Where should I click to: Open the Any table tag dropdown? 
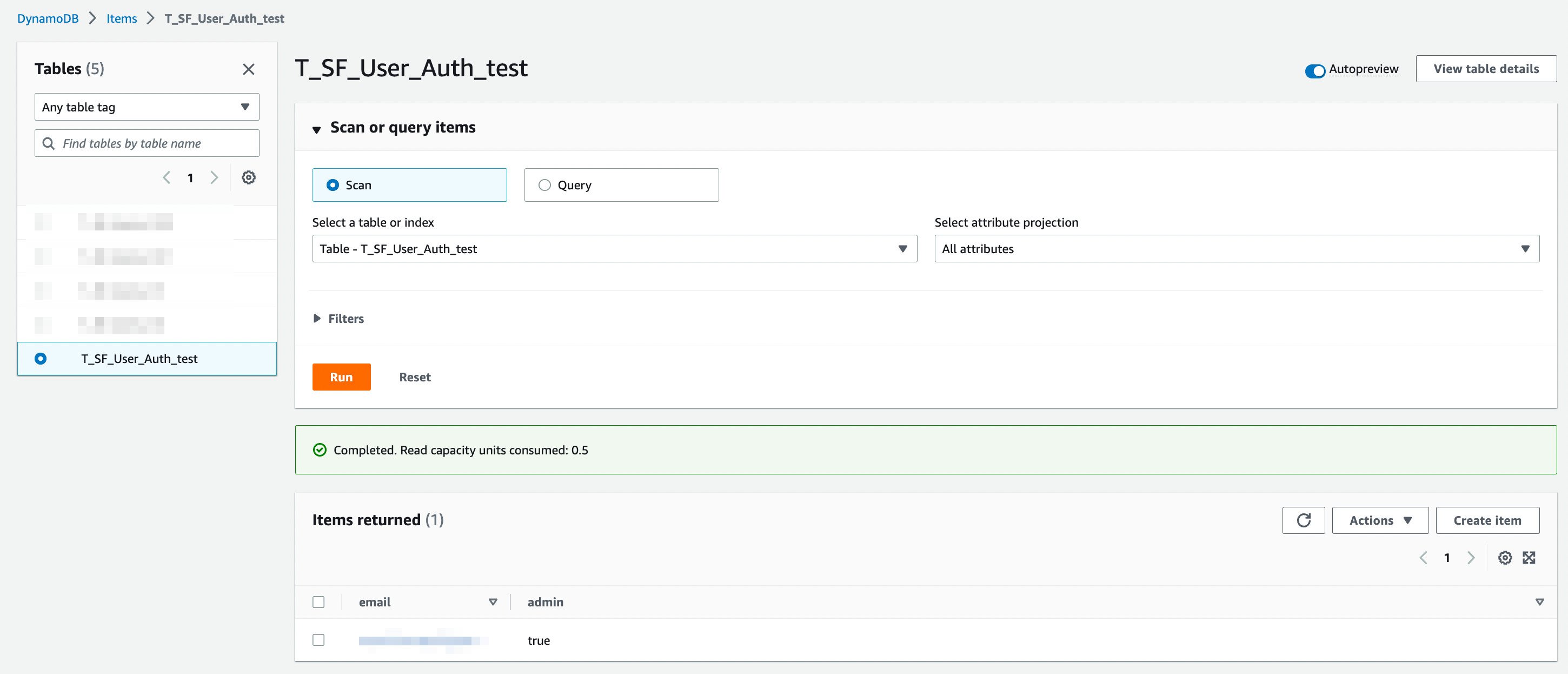(x=147, y=107)
